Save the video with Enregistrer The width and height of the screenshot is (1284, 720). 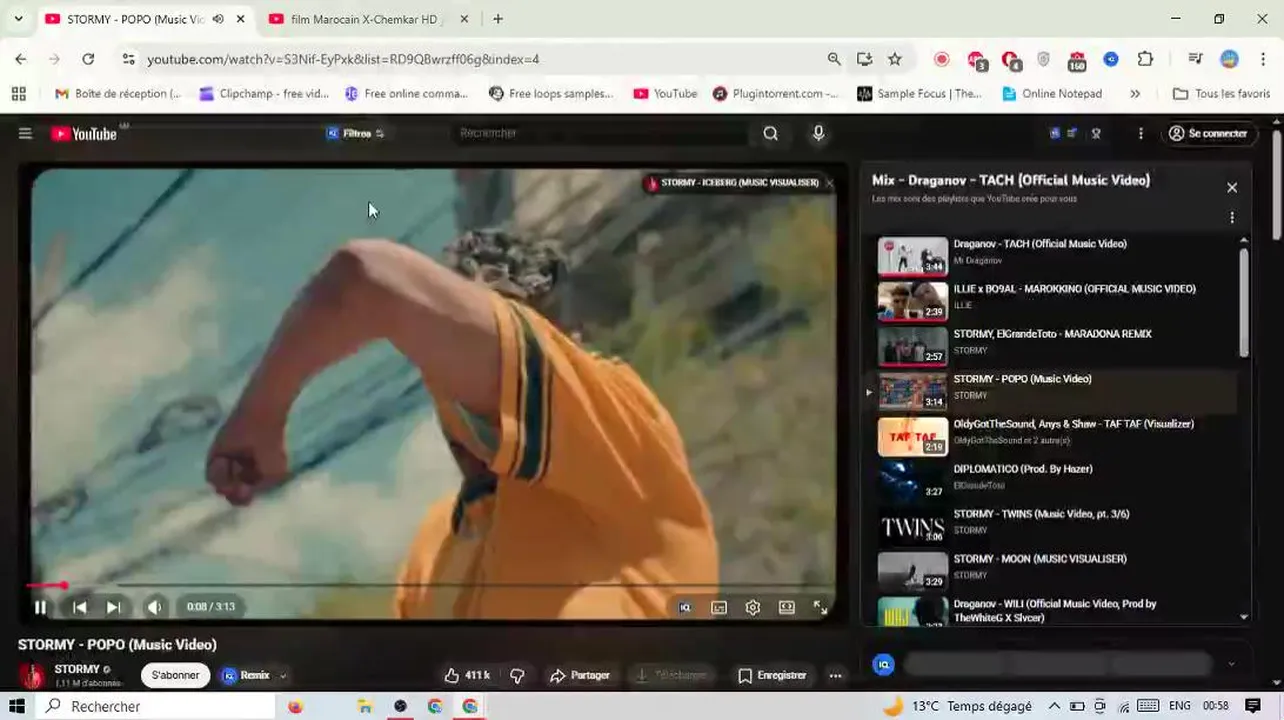772,676
